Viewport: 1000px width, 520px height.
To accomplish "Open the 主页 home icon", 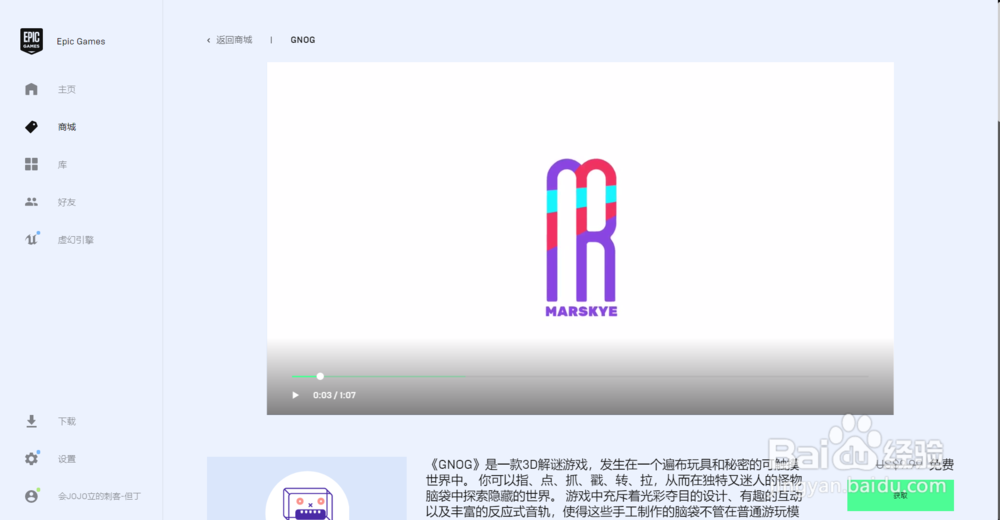I will tap(31, 89).
